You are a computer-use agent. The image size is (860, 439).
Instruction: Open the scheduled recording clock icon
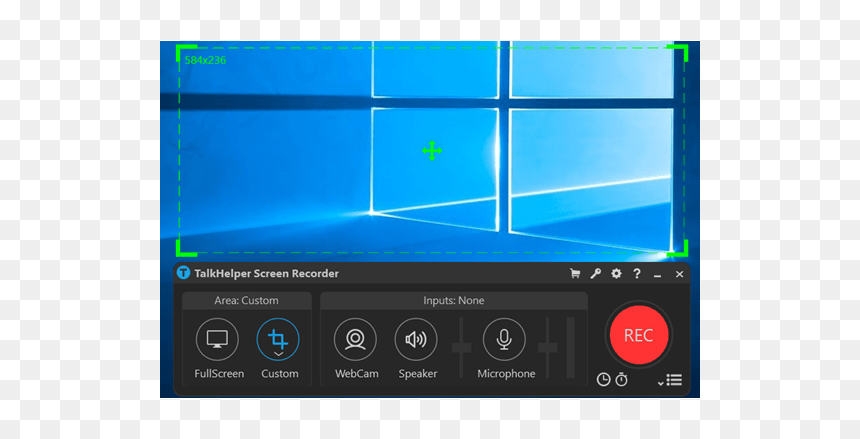(x=603, y=380)
